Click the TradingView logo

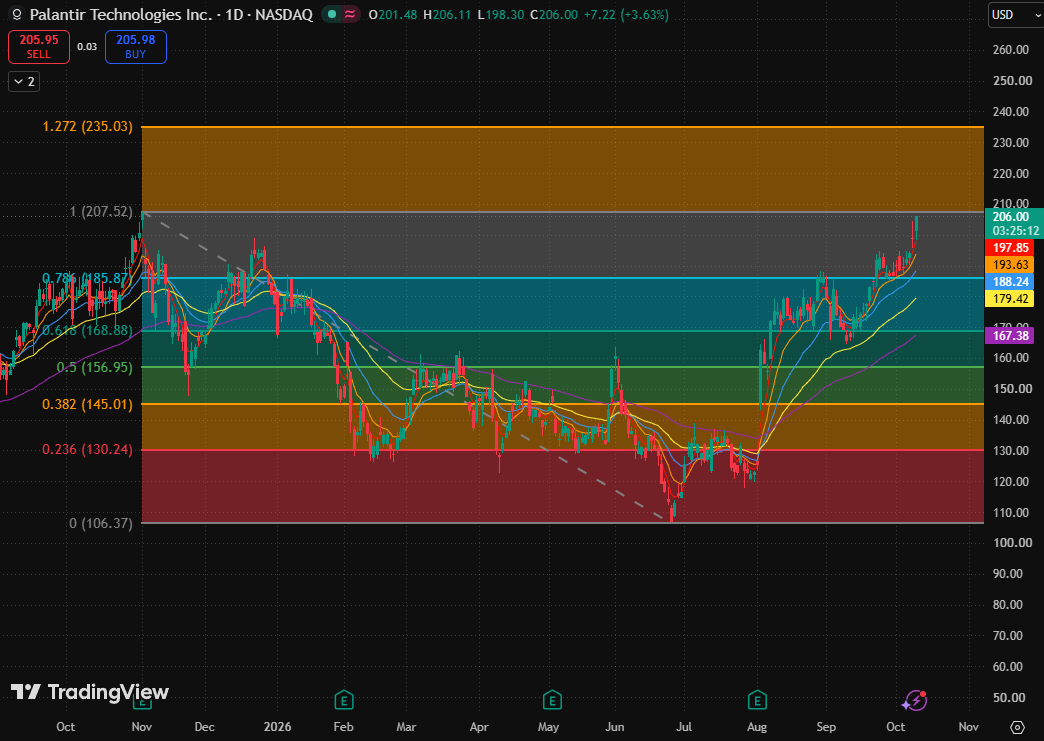(90, 692)
